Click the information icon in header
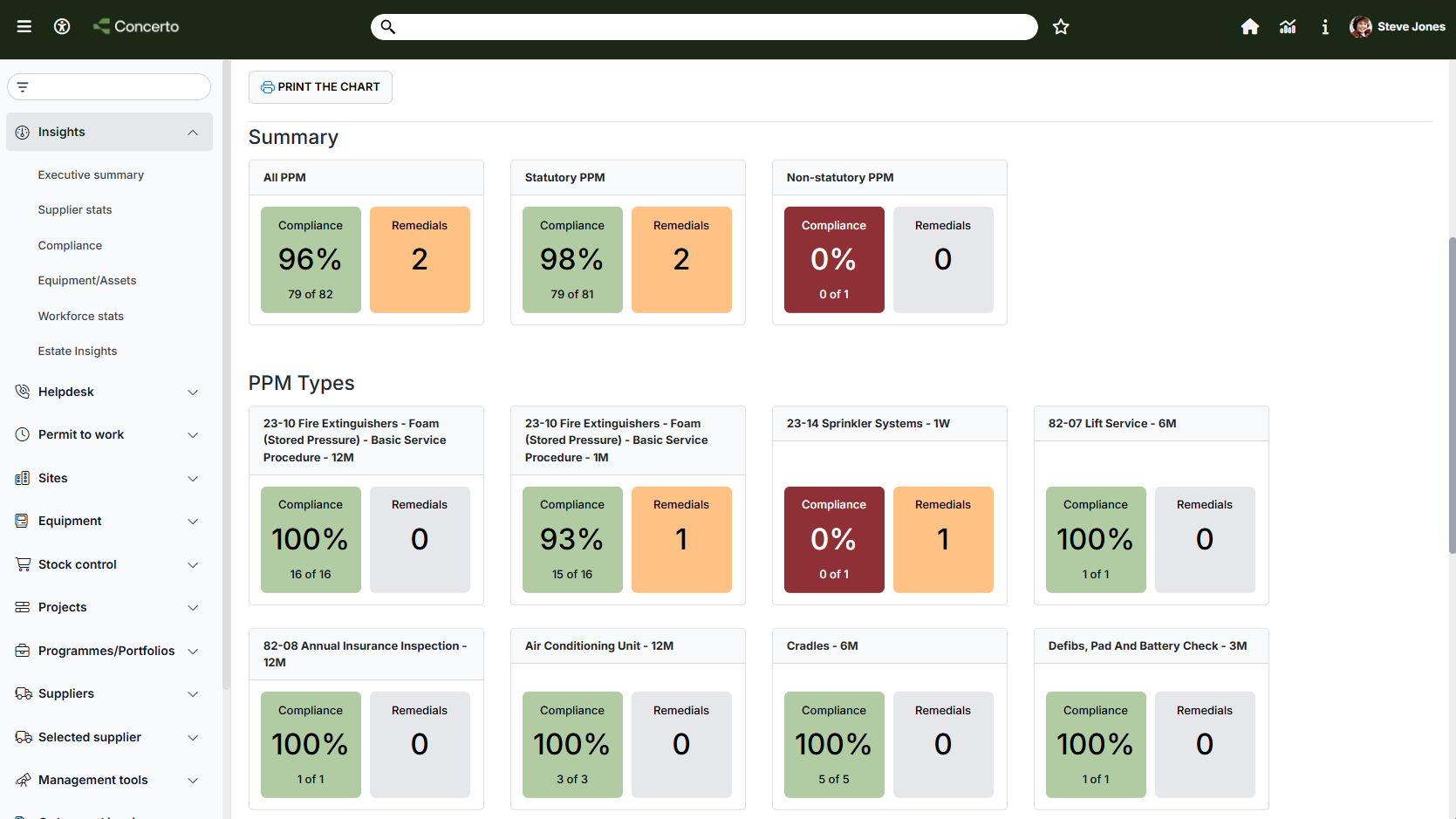The image size is (1456, 819). click(x=1325, y=27)
